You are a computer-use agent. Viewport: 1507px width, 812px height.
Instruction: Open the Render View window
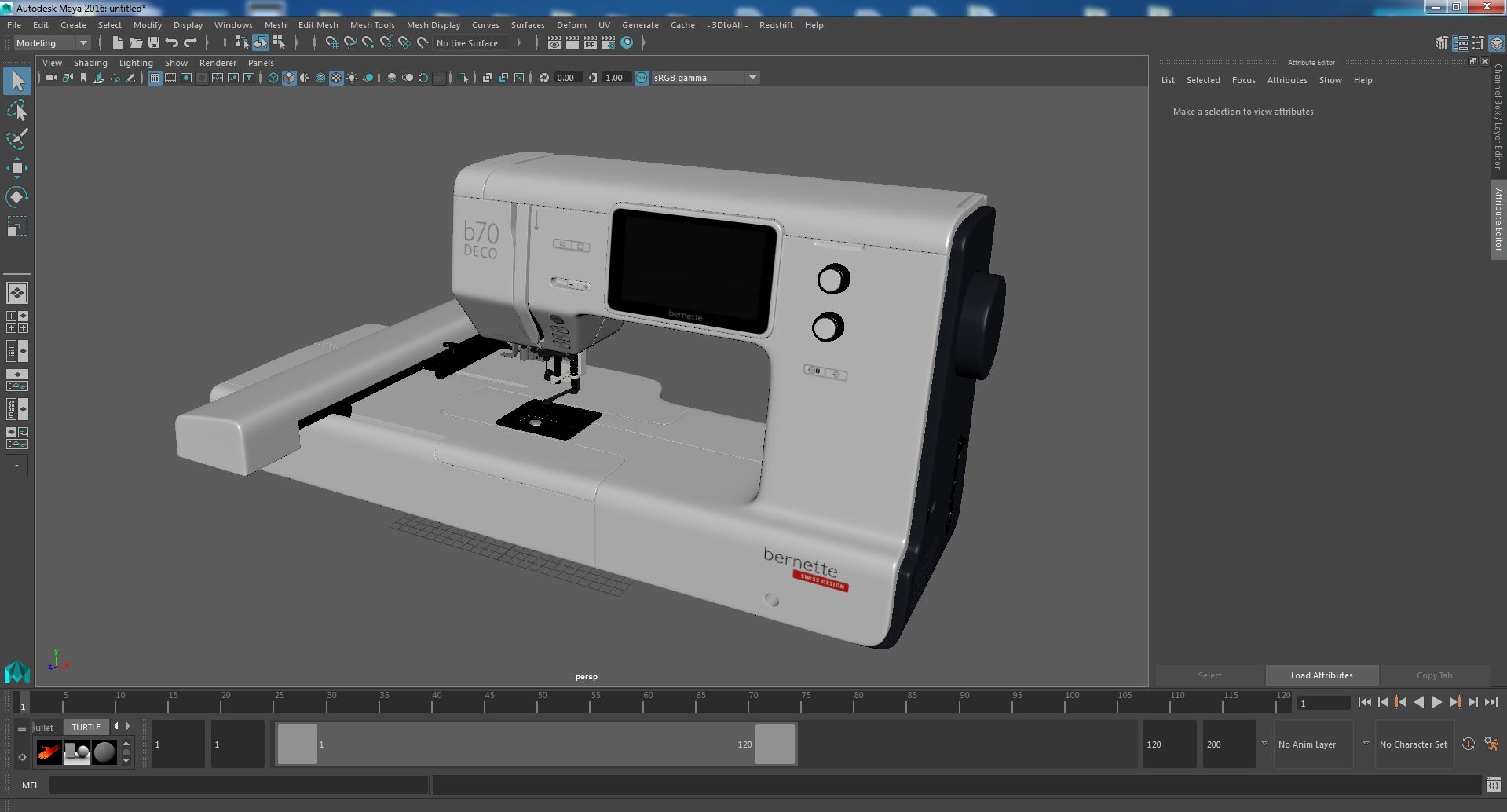(554, 42)
